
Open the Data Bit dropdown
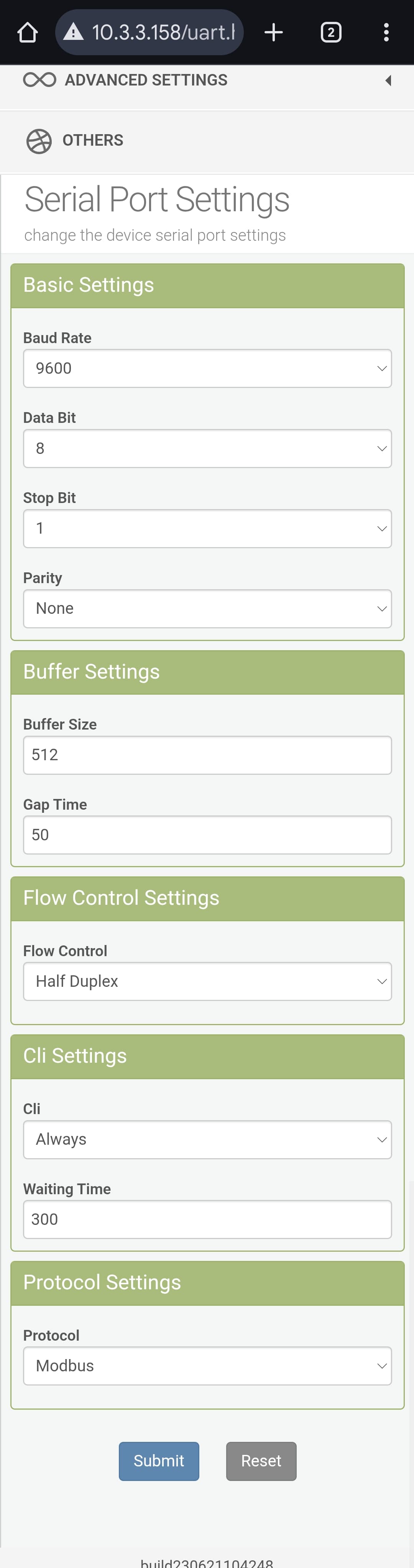coord(207,449)
